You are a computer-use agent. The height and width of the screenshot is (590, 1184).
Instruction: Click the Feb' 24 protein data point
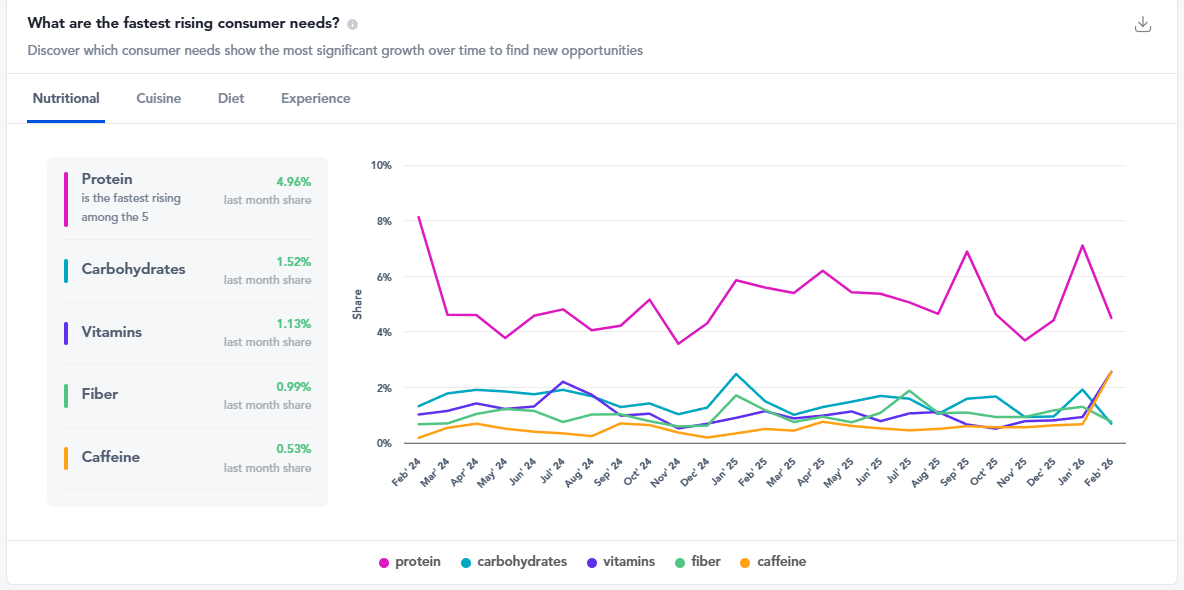[418, 216]
